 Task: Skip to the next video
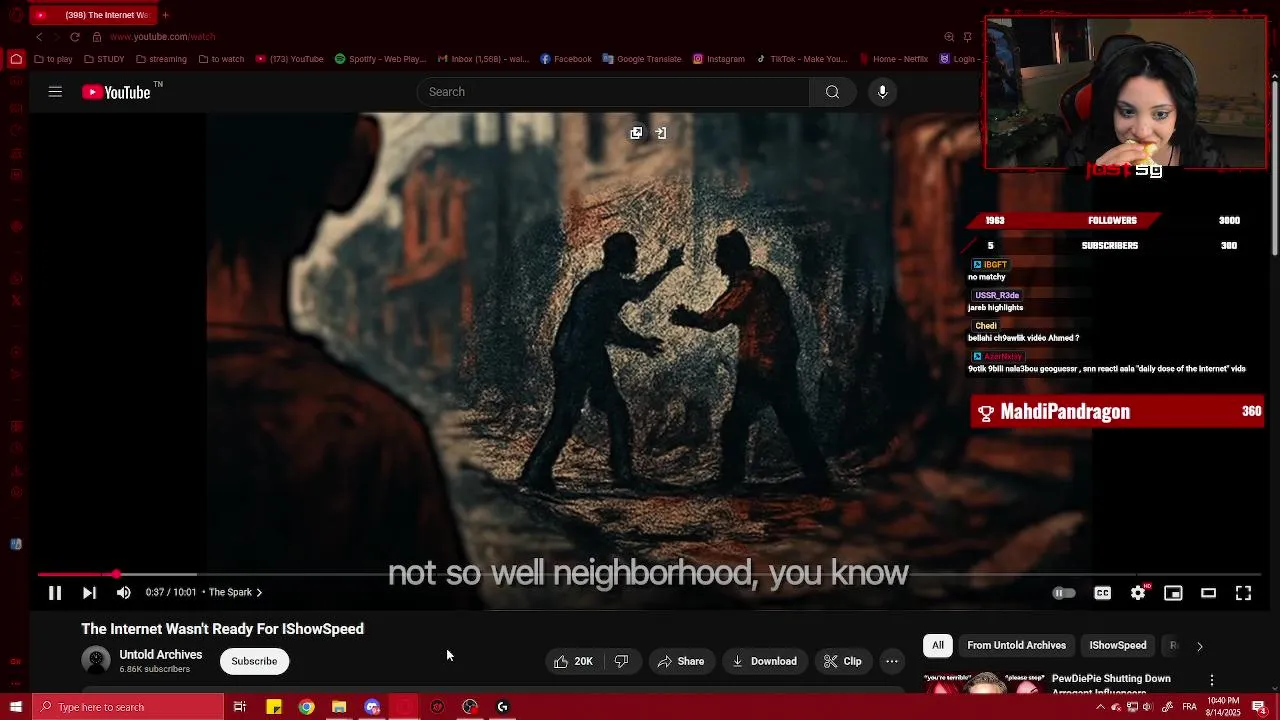tap(89, 593)
